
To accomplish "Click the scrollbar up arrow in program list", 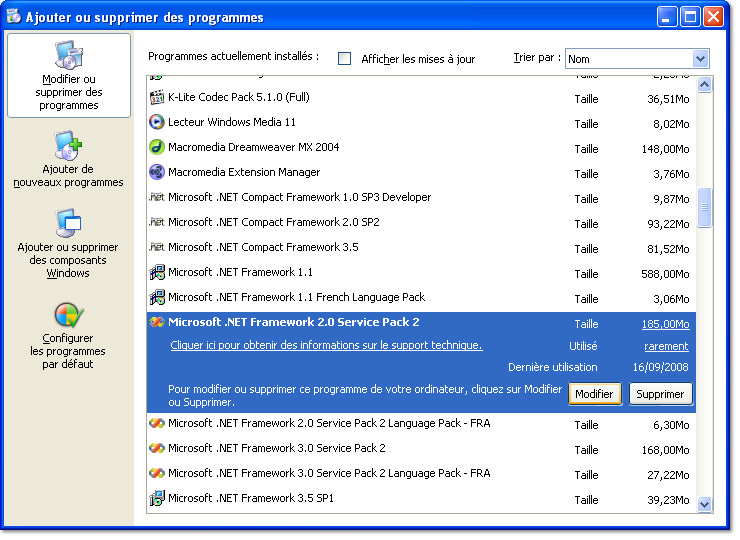I will 704,85.
